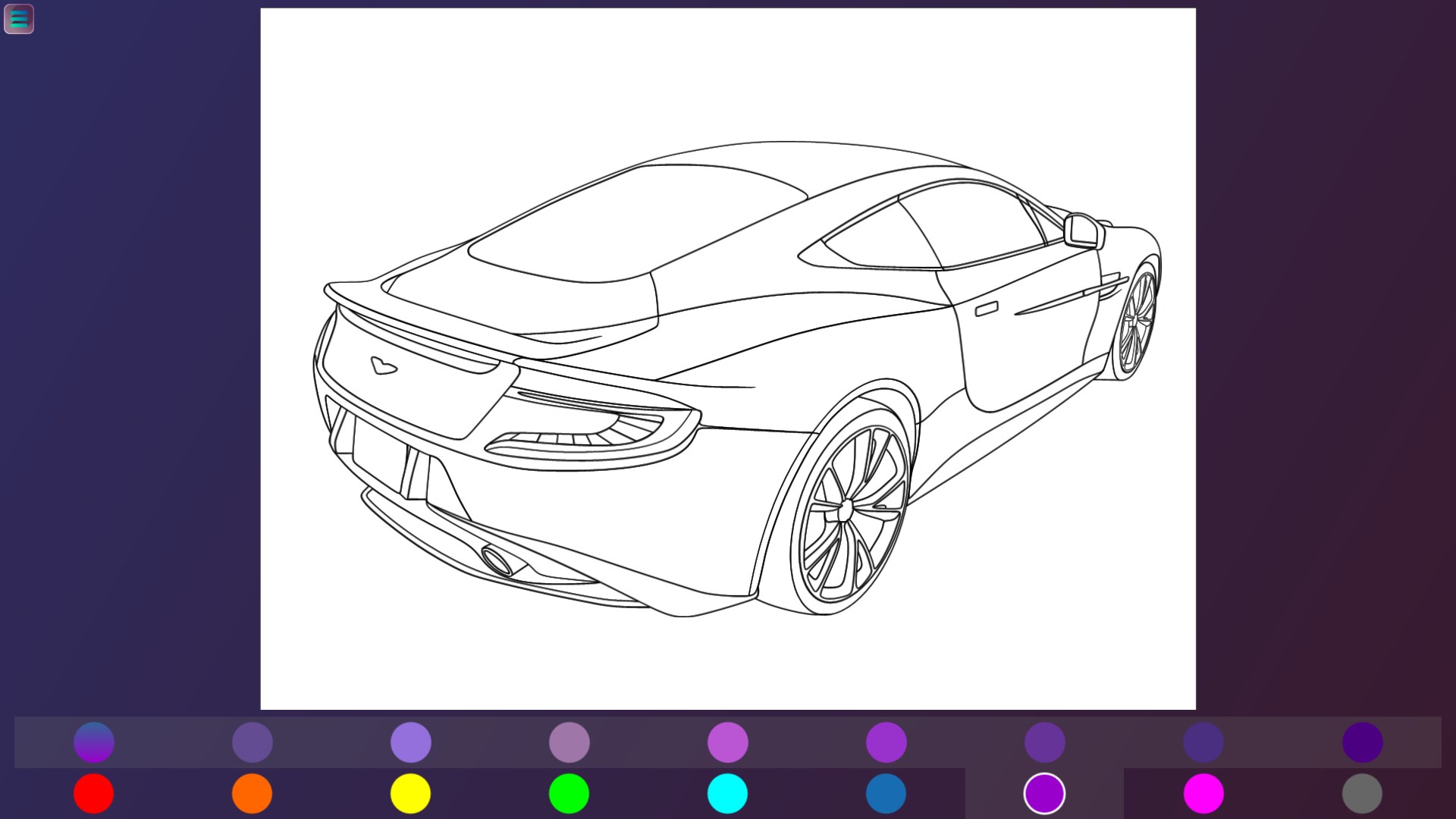1456x819 pixels.
Task: Color the small door handle
Action: (986, 309)
